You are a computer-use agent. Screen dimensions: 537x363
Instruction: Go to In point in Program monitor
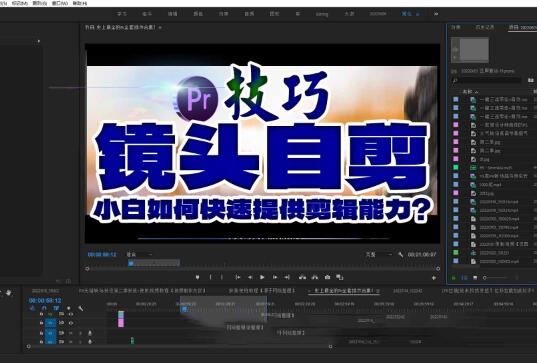click(238, 277)
